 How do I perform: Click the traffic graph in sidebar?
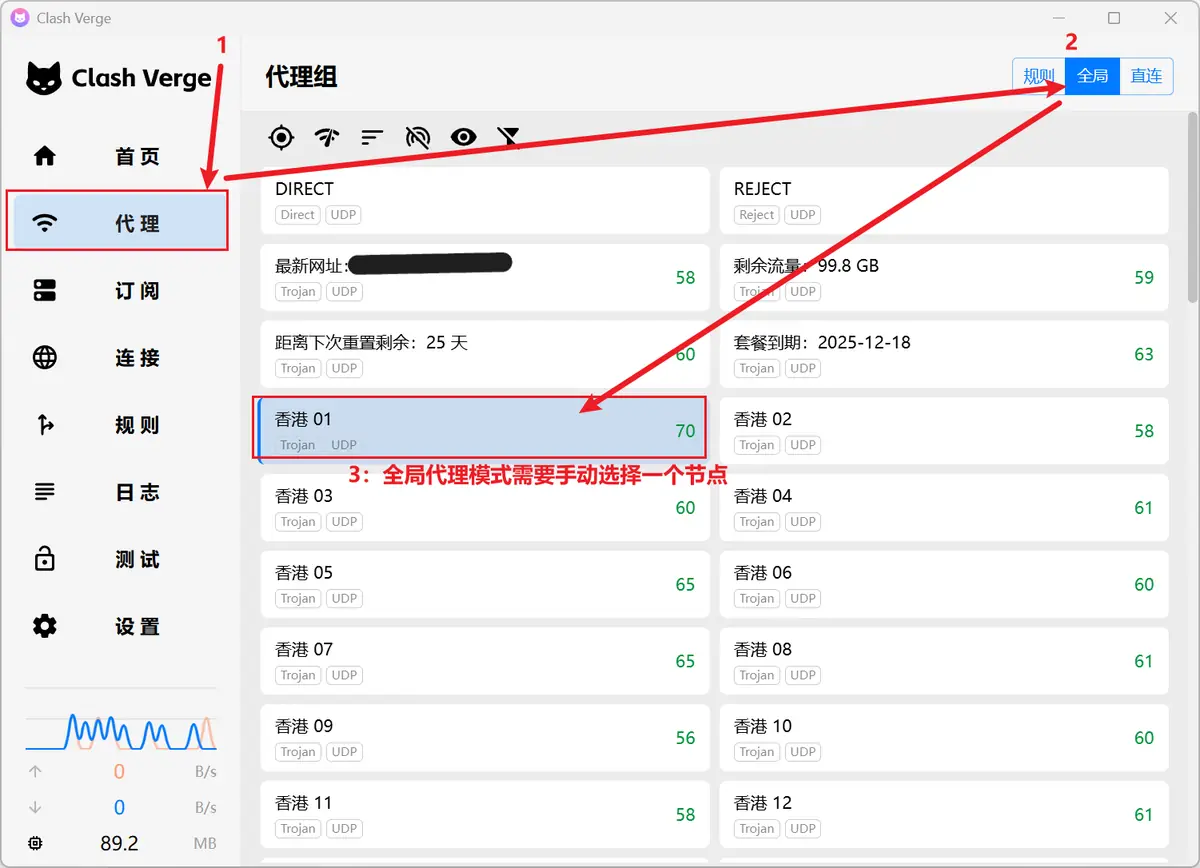120,730
